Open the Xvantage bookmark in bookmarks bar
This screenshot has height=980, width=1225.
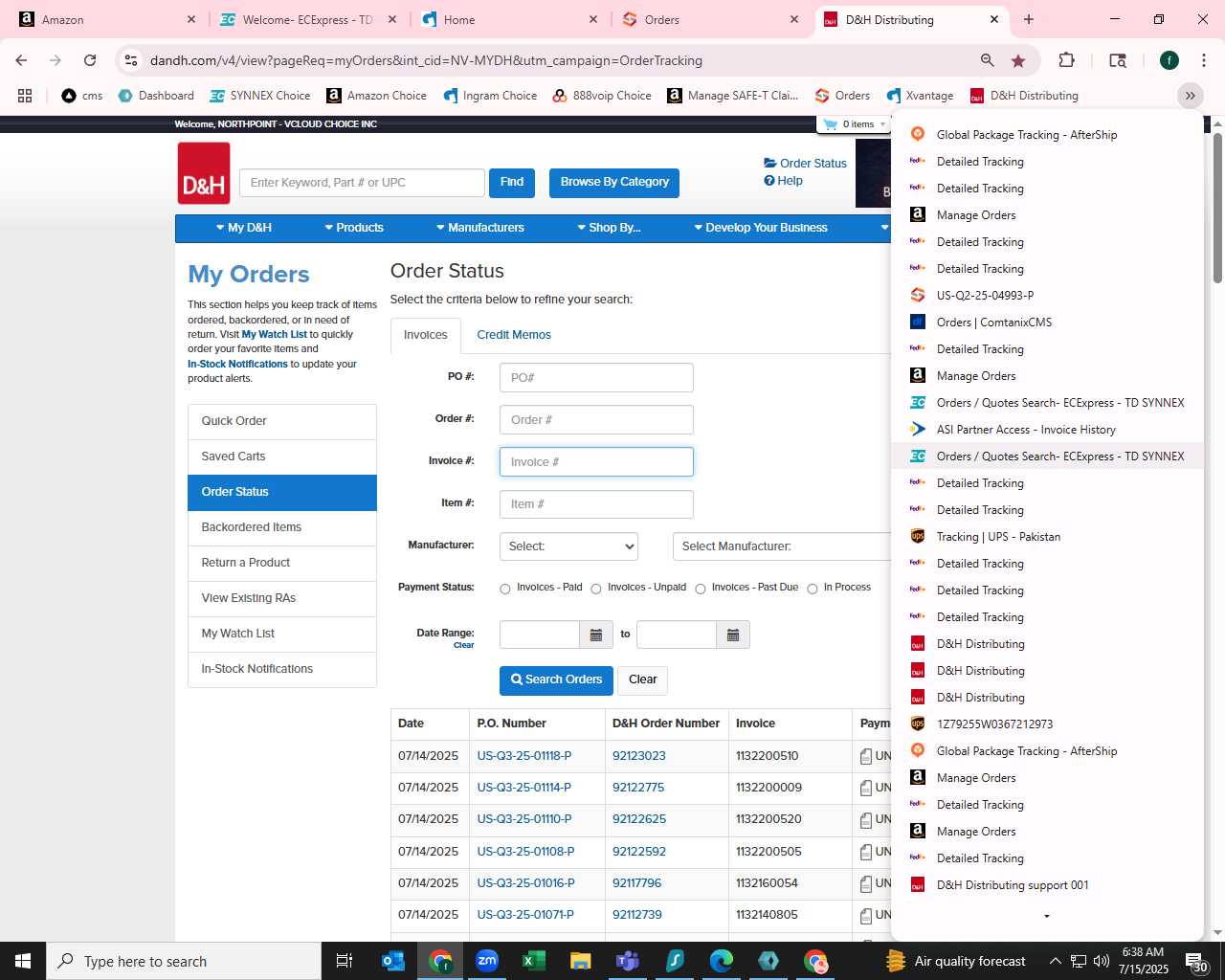(x=920, y=96)
